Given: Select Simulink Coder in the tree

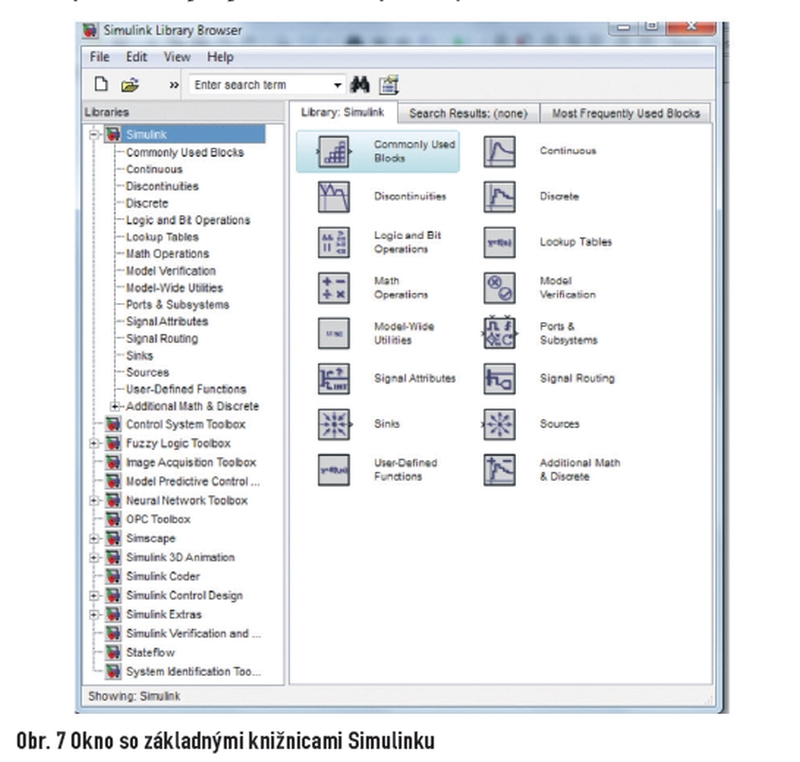Looking at the screenshot, I should pyautogui.click(x=163, y=576).
